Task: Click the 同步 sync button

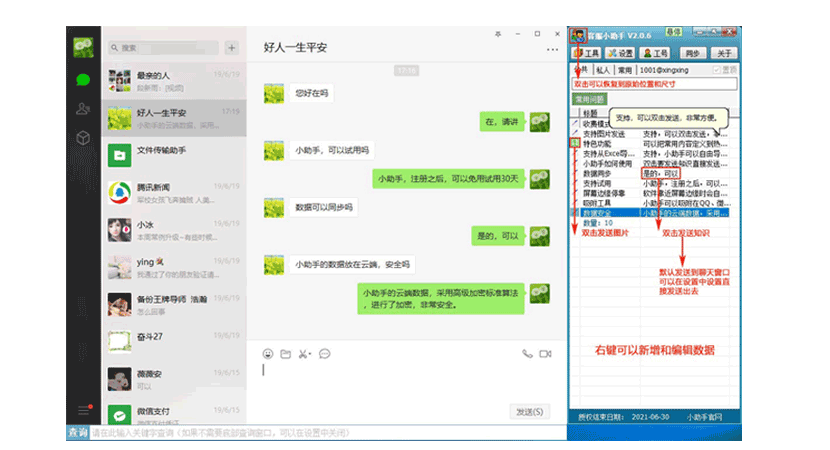Action: click(693, 53)
